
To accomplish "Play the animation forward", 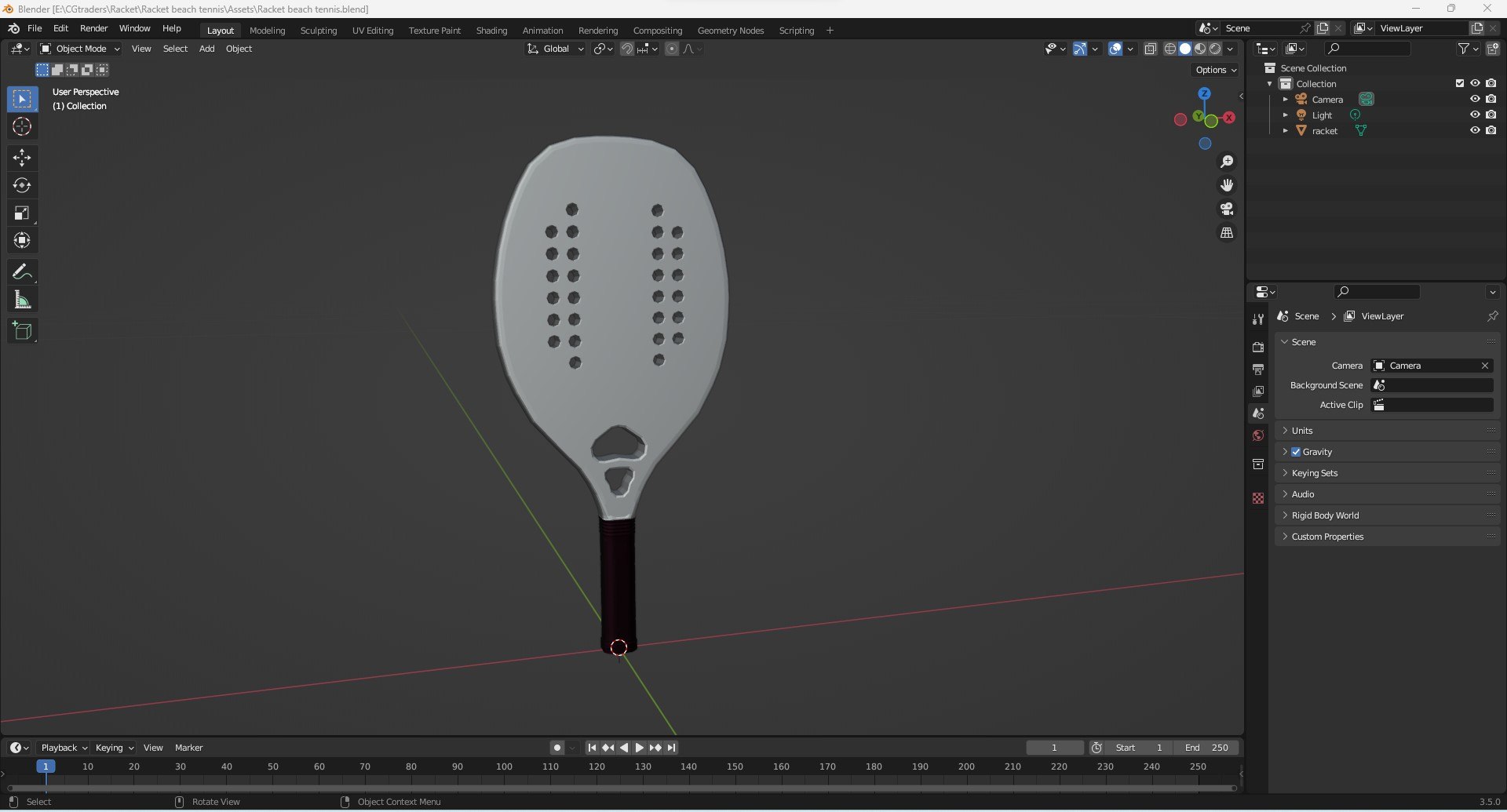I will 639,748.
